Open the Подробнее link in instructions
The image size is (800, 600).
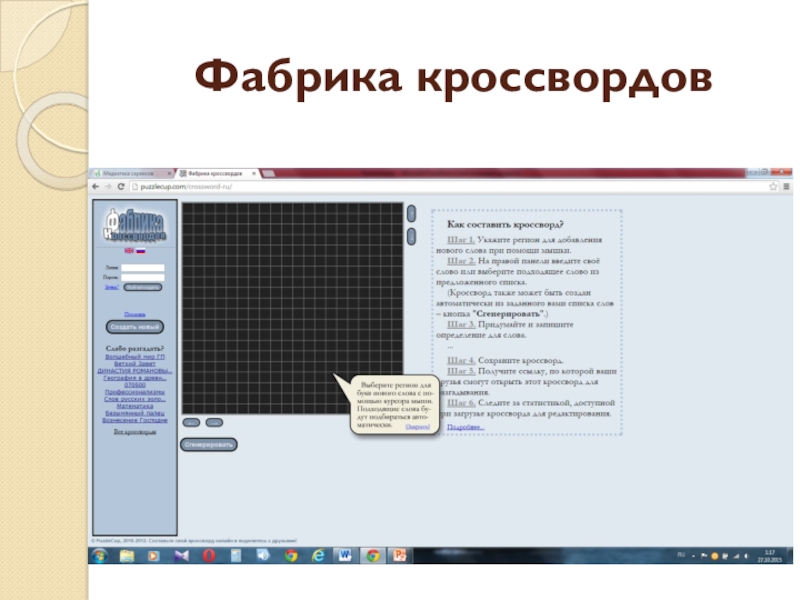click(x=465, y=427)
